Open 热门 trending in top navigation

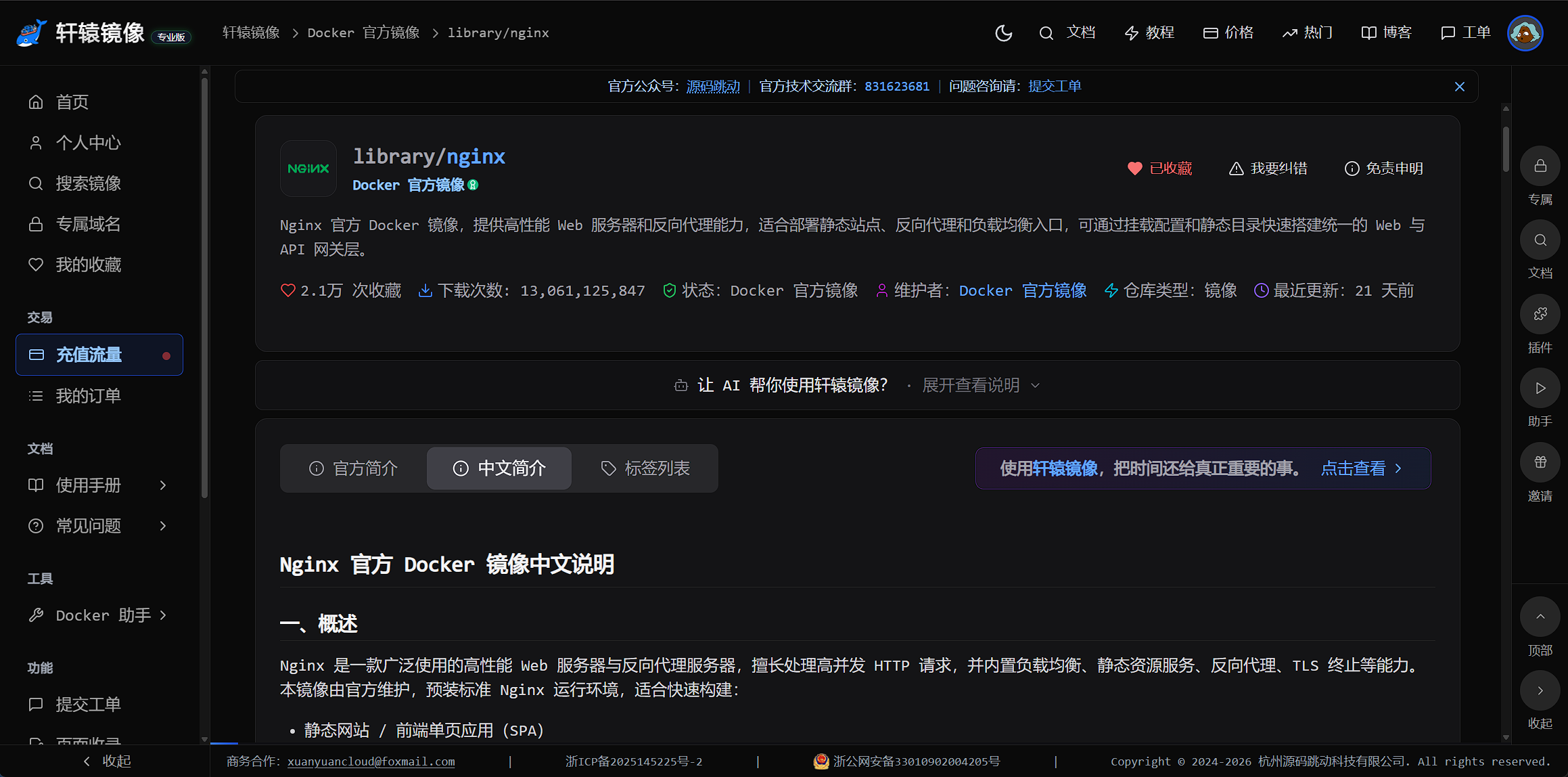click(x=1308, y=32)
